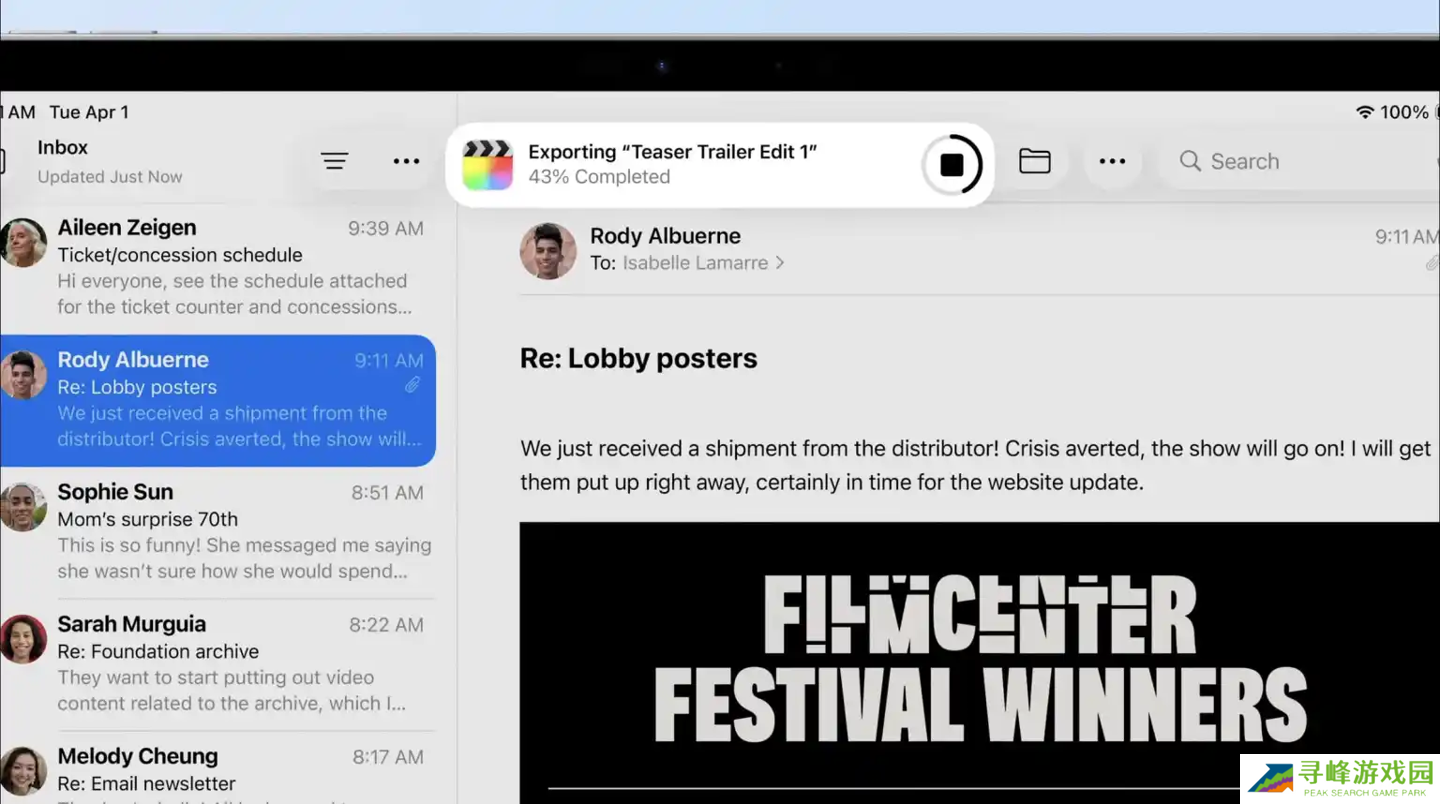
Task: Click the move to folder icon
Action: (1034, 161)
